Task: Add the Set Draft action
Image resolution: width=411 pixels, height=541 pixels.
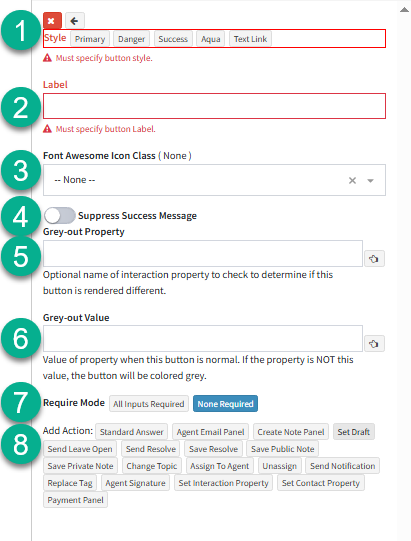Action: 353,432
